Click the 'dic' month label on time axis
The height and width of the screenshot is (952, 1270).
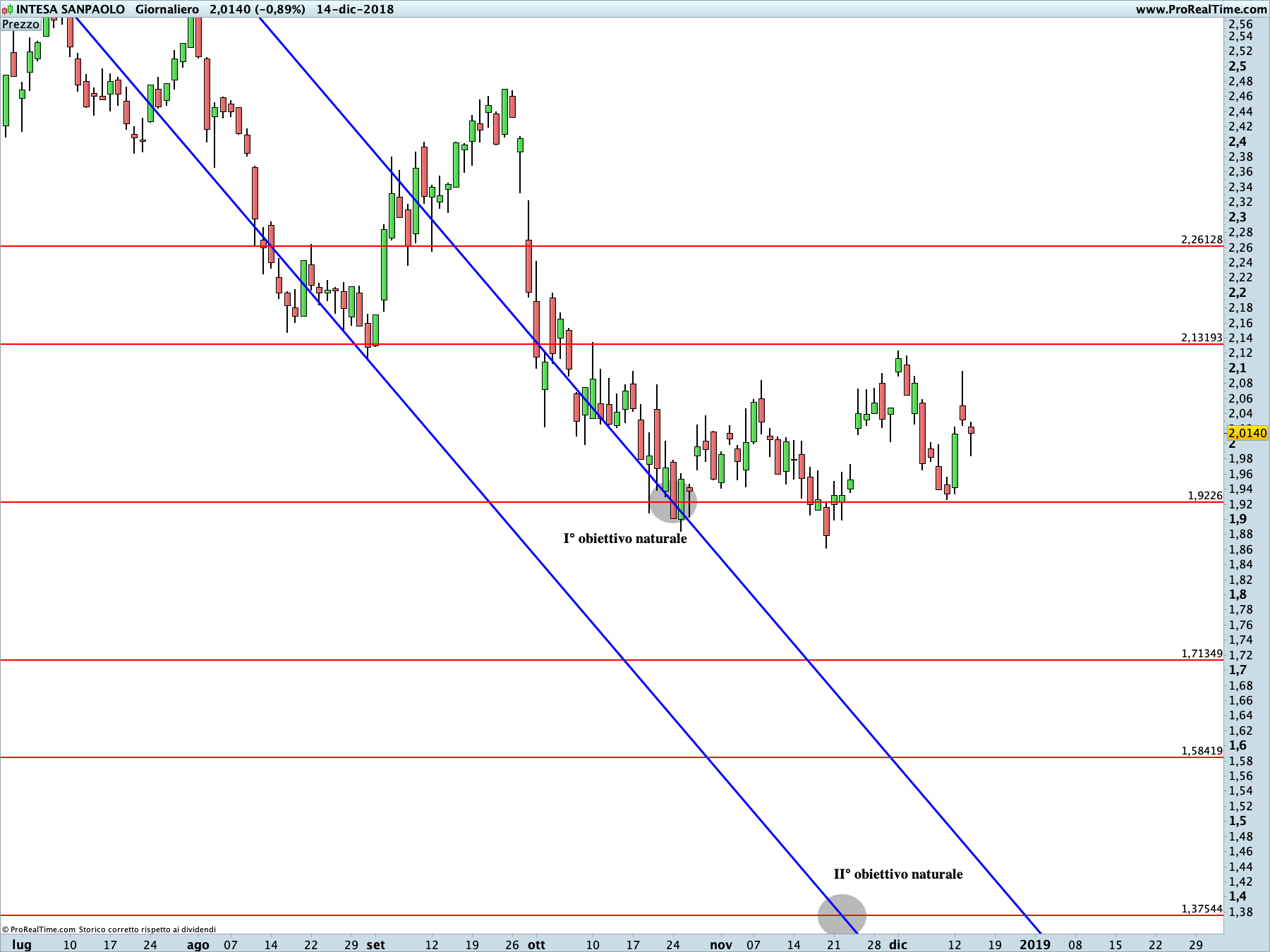point(898,945)
